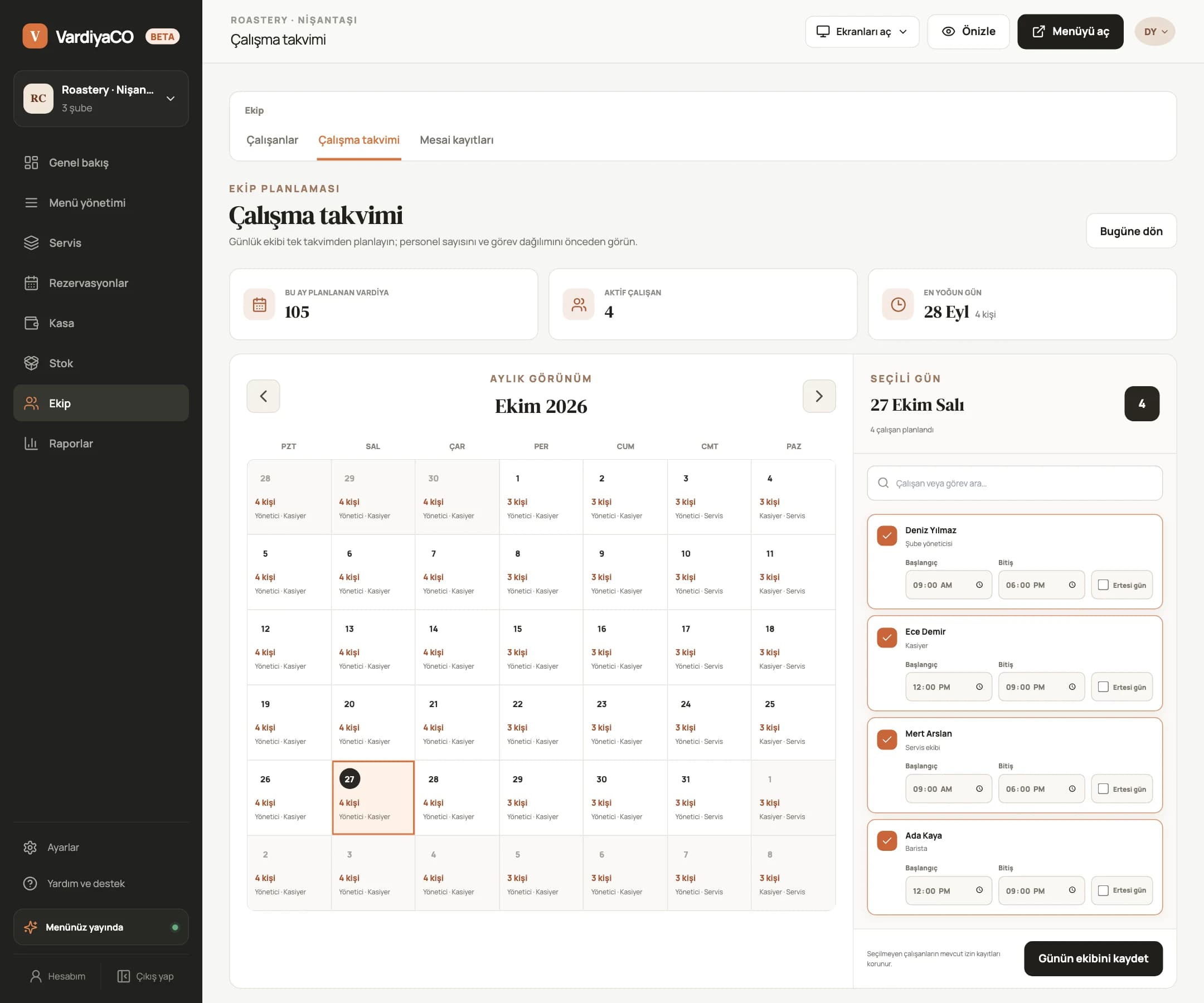Open Genel bakış dashboard icon
This screenshot has width=1204, height=1003.
[31, 163]
